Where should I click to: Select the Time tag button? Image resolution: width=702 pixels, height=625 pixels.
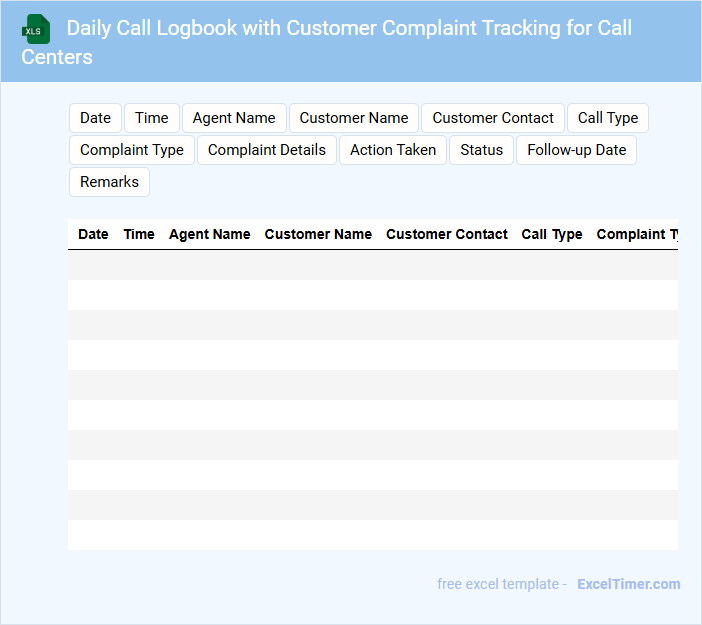point(152,118)
